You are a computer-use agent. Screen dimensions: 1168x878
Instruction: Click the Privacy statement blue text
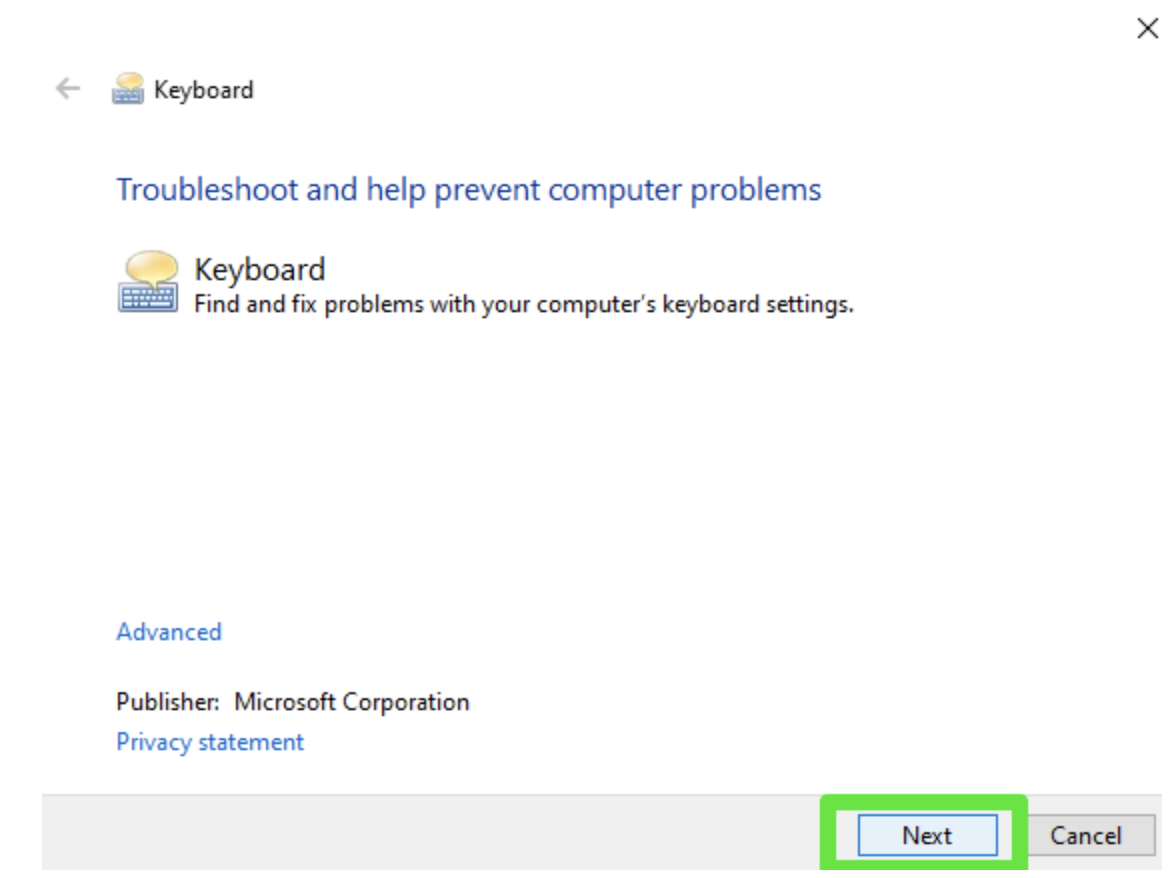[210, 741]
